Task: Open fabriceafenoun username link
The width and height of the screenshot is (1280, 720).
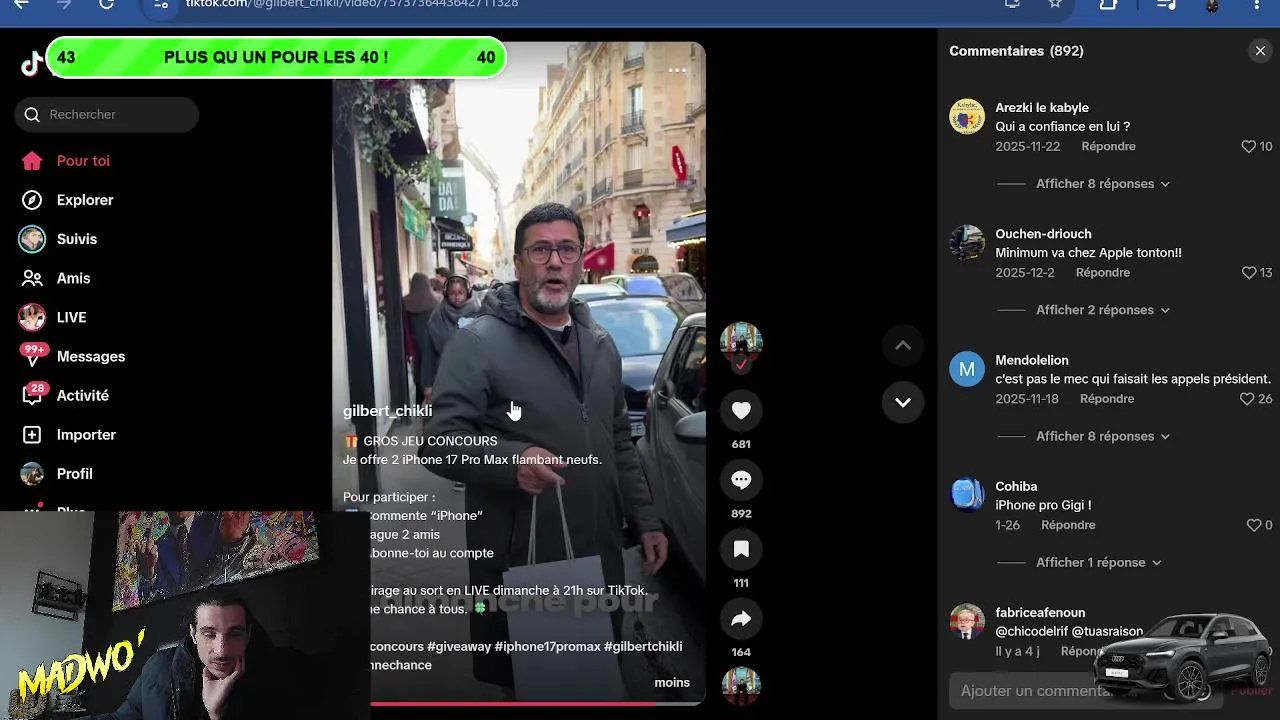Action: pyautogui.click(x=1040, y=612)
